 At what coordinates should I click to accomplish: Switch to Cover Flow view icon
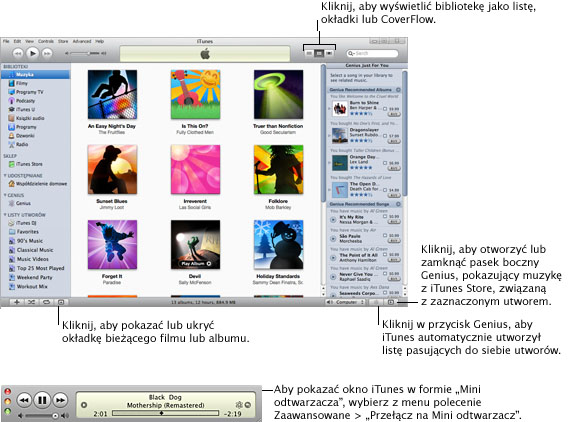coord(329,53)
